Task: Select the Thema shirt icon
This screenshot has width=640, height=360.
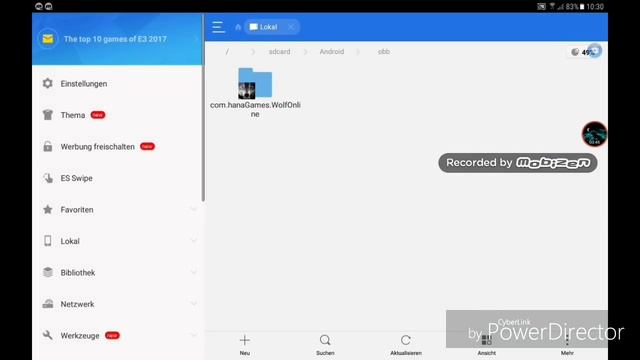Action: pos(48,115)
